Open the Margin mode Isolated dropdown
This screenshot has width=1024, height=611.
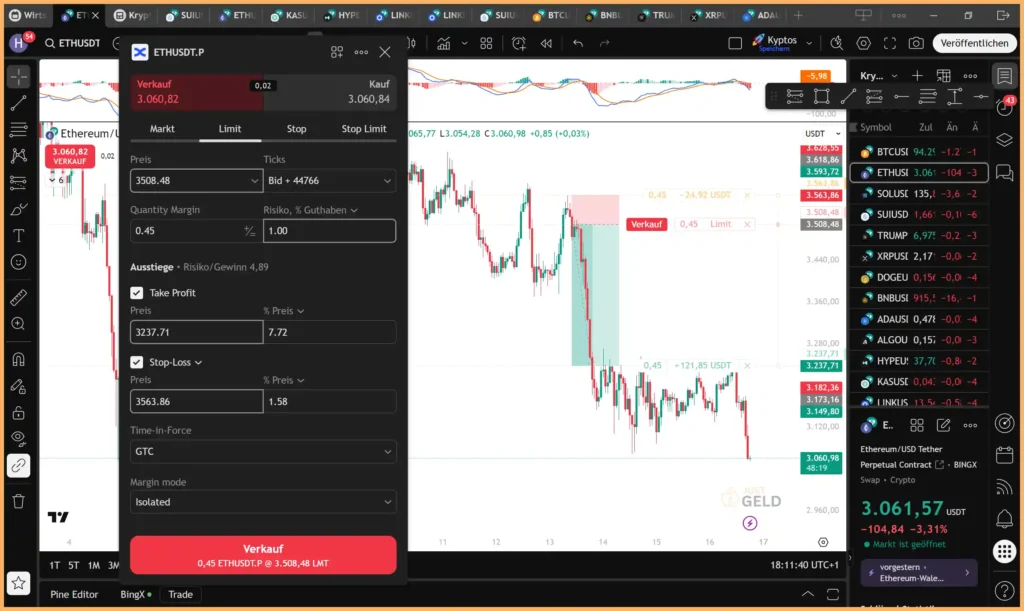[x=263, y=502]
